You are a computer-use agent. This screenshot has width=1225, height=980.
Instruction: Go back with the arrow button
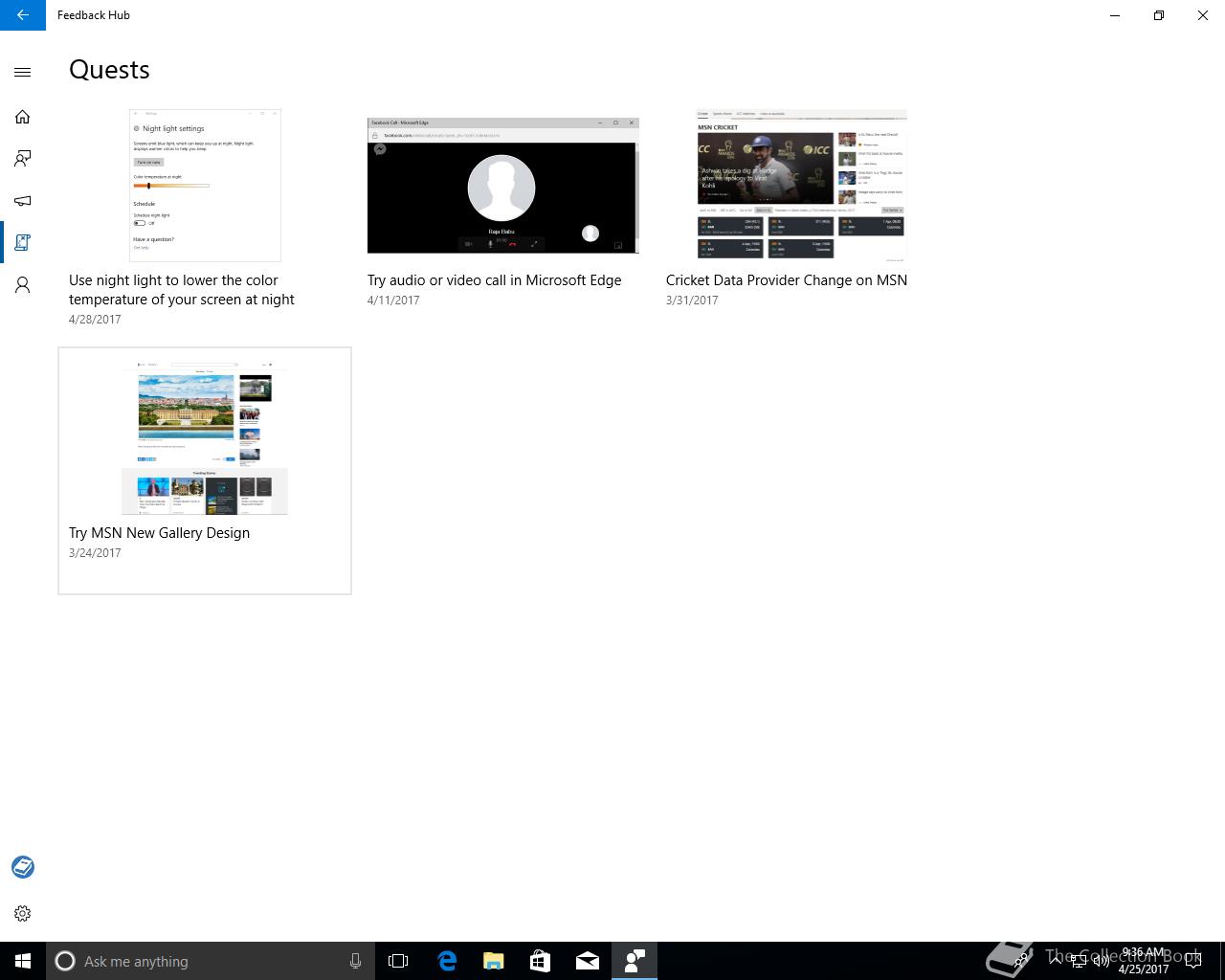tap(23, 15)
